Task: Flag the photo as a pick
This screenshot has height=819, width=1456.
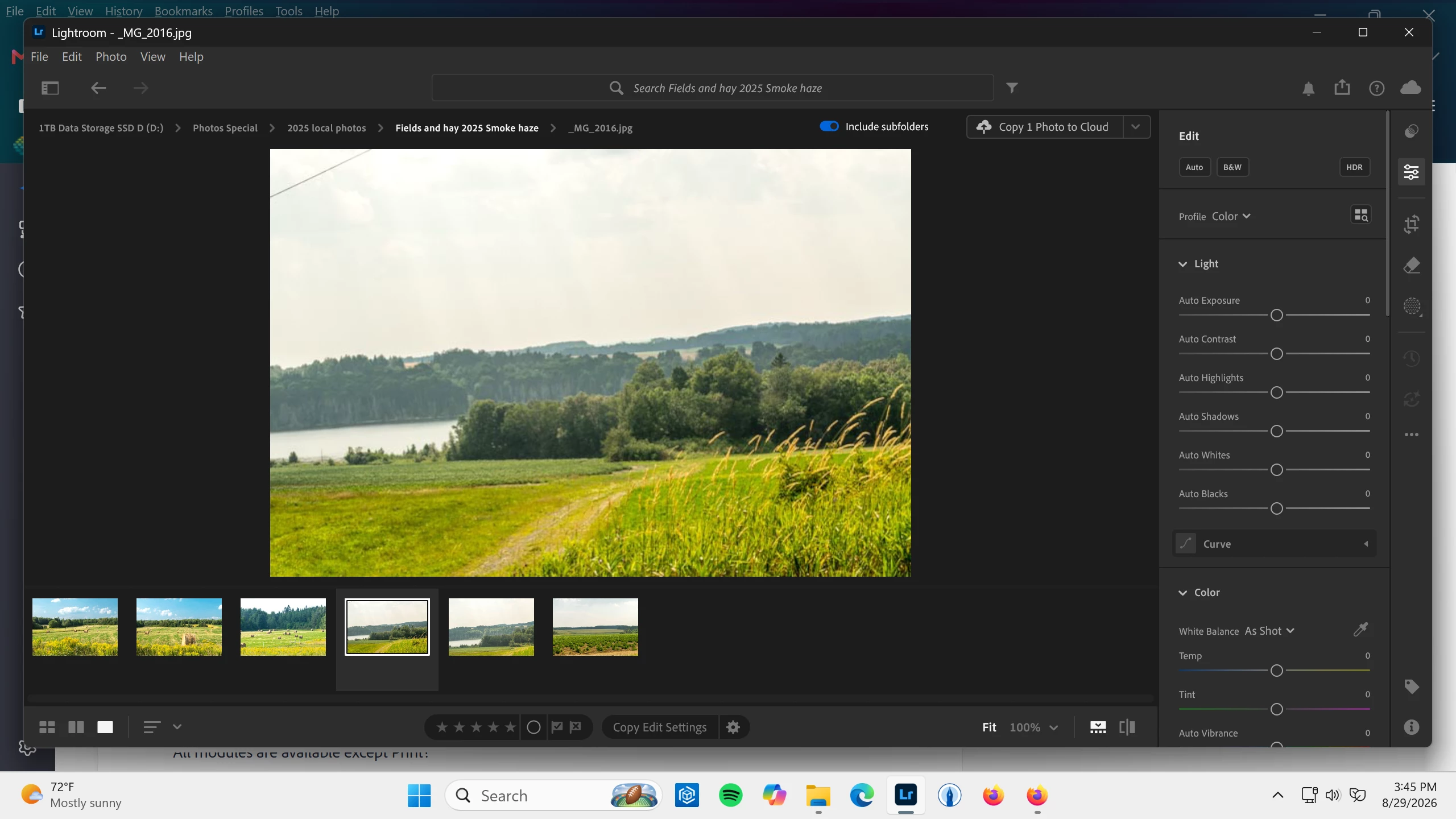Action: 557,727
